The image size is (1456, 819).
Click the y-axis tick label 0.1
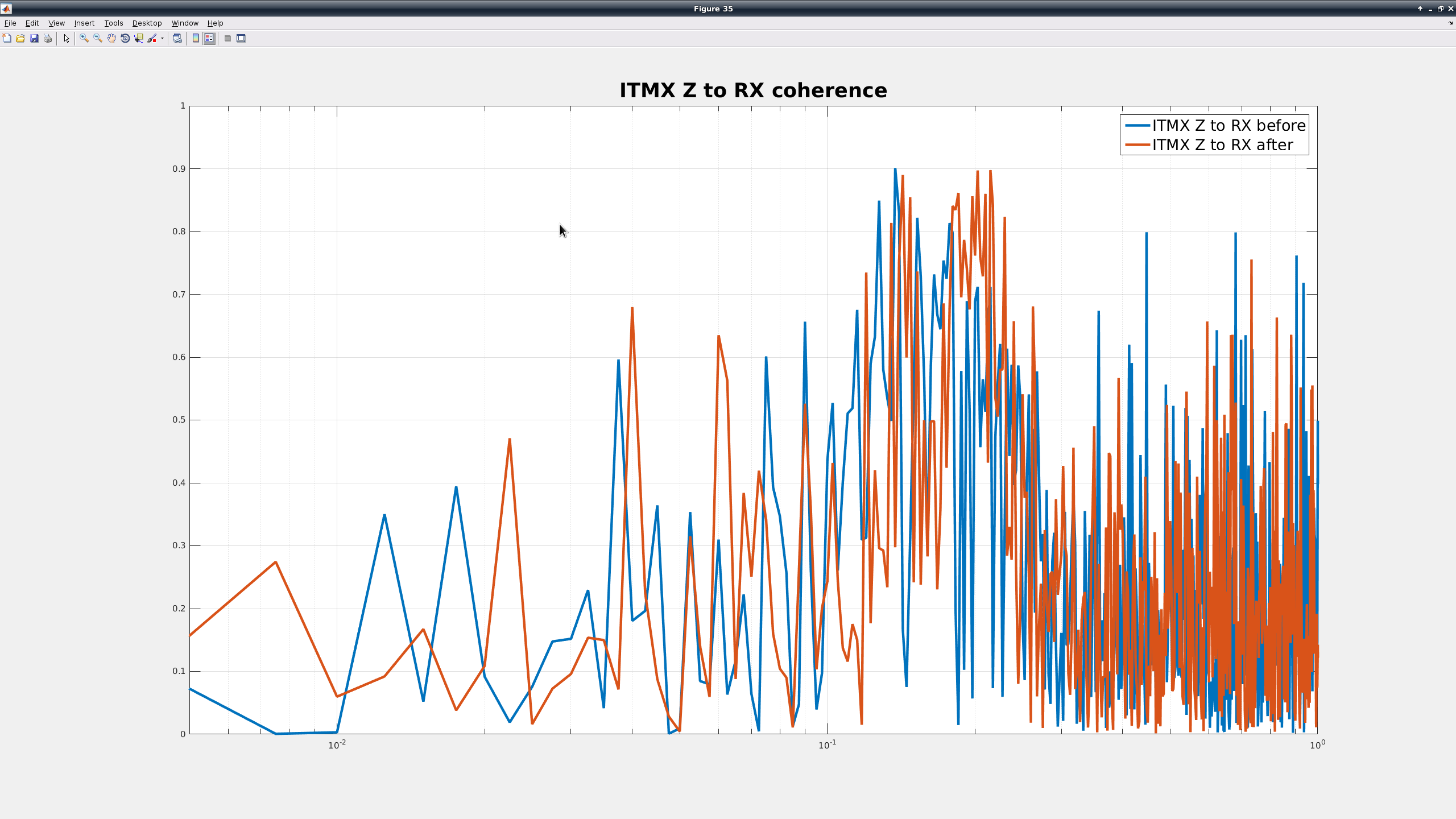point(179,671)
